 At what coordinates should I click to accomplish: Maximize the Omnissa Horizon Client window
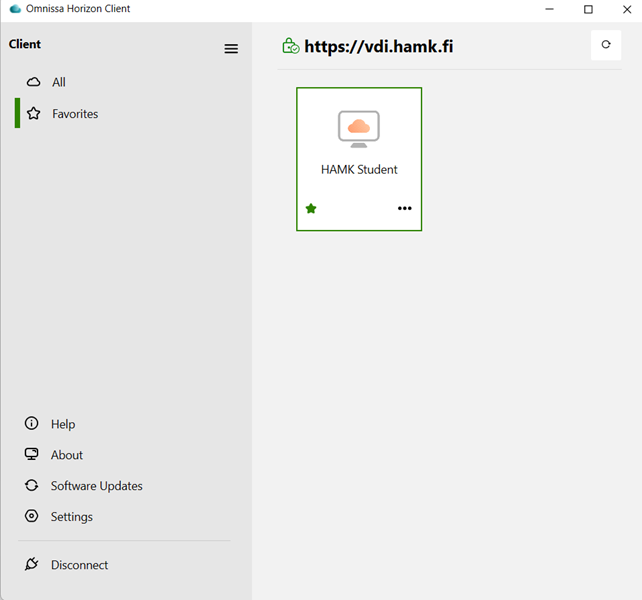pyautogui.click(x=588, y=9)
